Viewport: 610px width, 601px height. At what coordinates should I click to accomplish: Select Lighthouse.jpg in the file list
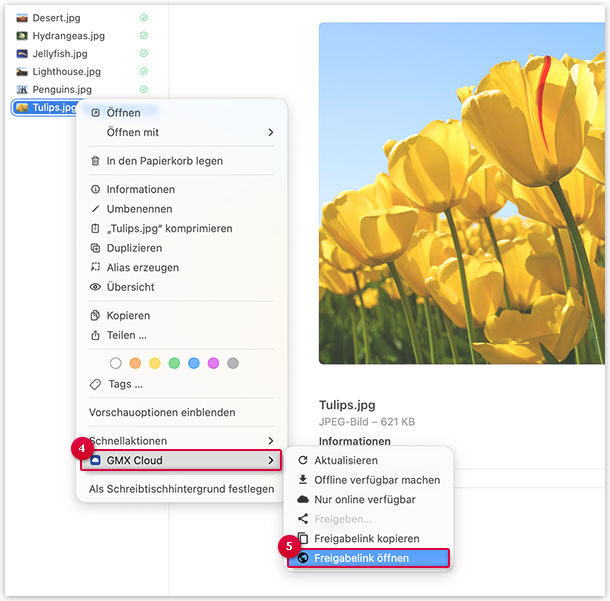coord(66,72)
